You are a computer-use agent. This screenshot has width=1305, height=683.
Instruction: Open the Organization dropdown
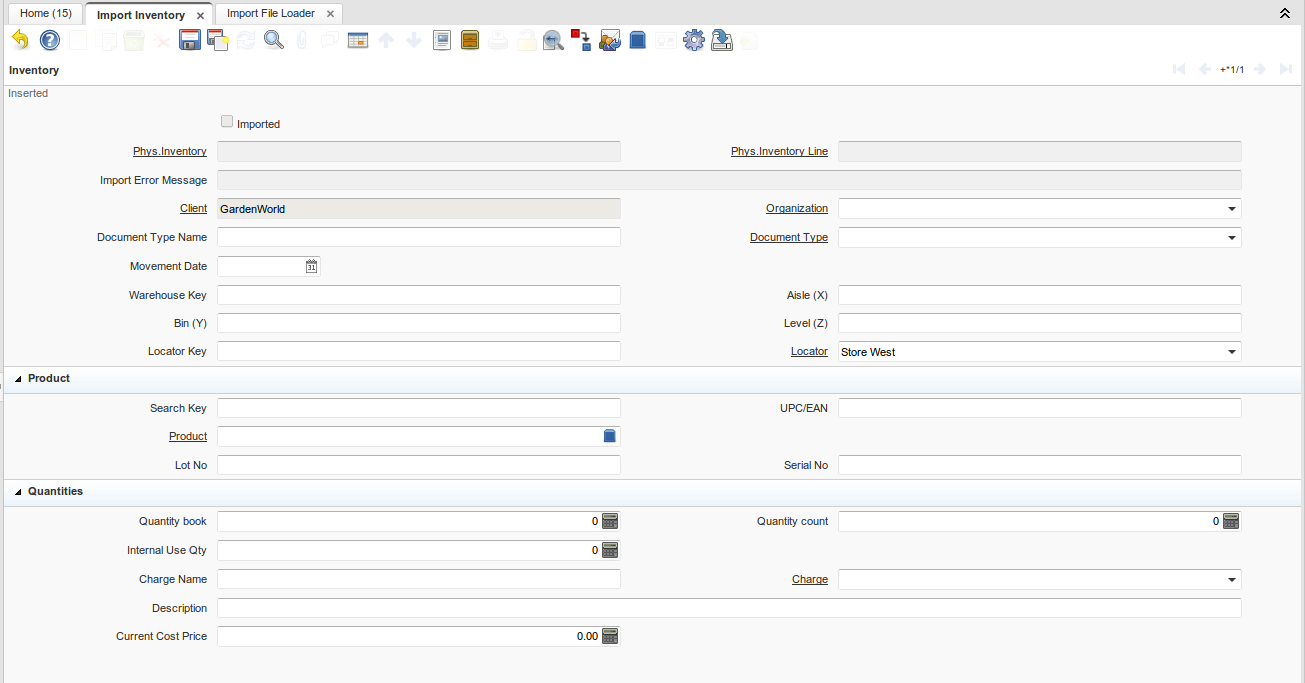pyautogui.click(x=1231, y=209)
